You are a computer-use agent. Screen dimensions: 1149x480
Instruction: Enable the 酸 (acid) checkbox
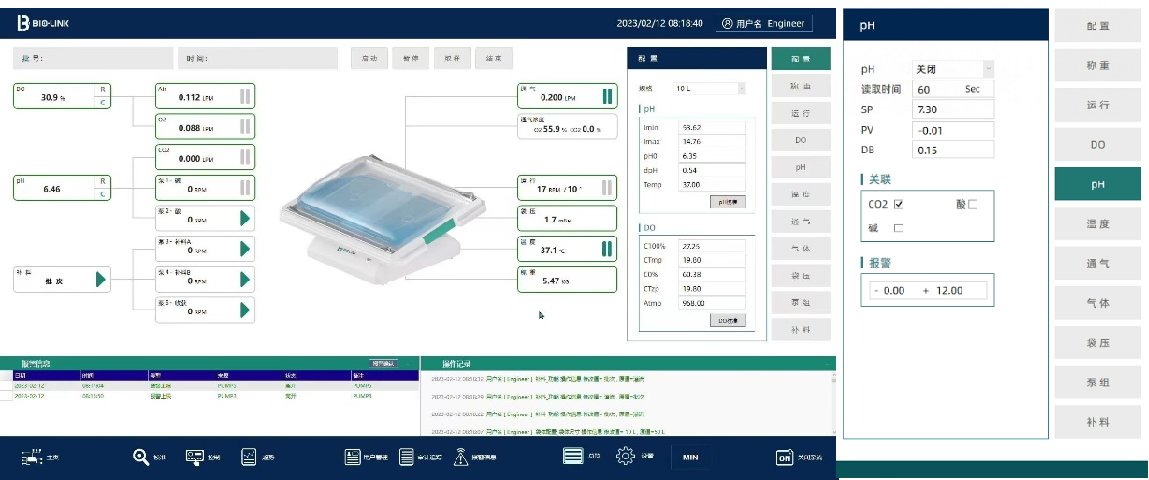(x=972, y=204)
